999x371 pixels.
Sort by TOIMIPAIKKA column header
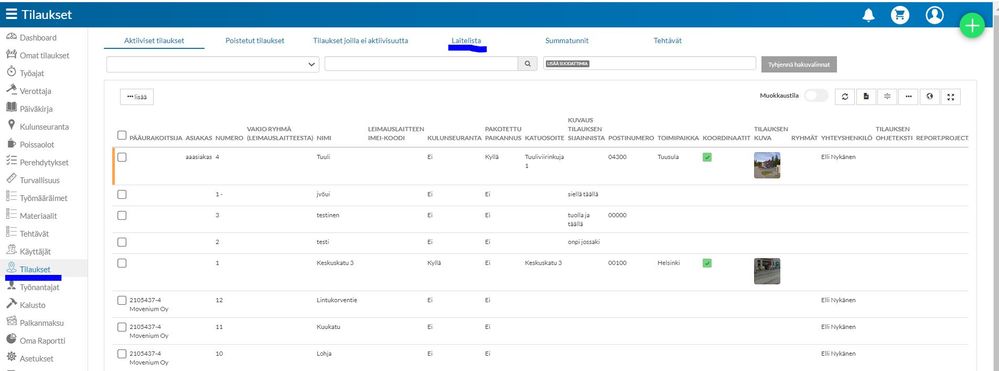[x=679, y=138]
